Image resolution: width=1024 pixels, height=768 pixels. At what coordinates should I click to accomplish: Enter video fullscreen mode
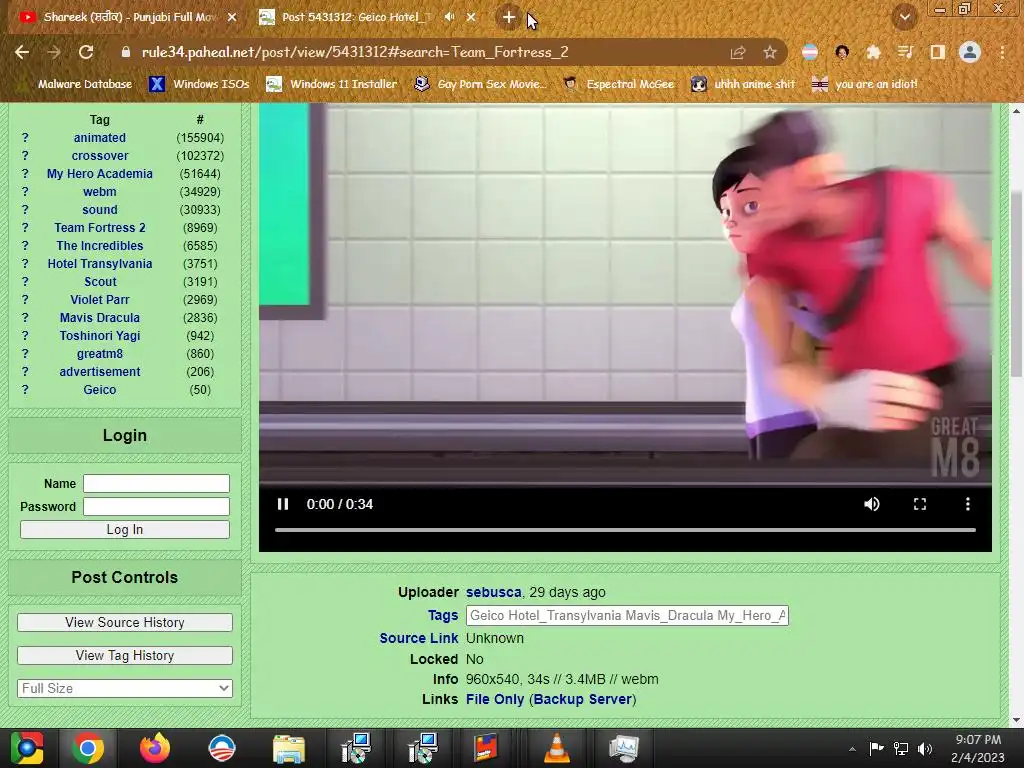pyautogui.click(x=920, y=504)
